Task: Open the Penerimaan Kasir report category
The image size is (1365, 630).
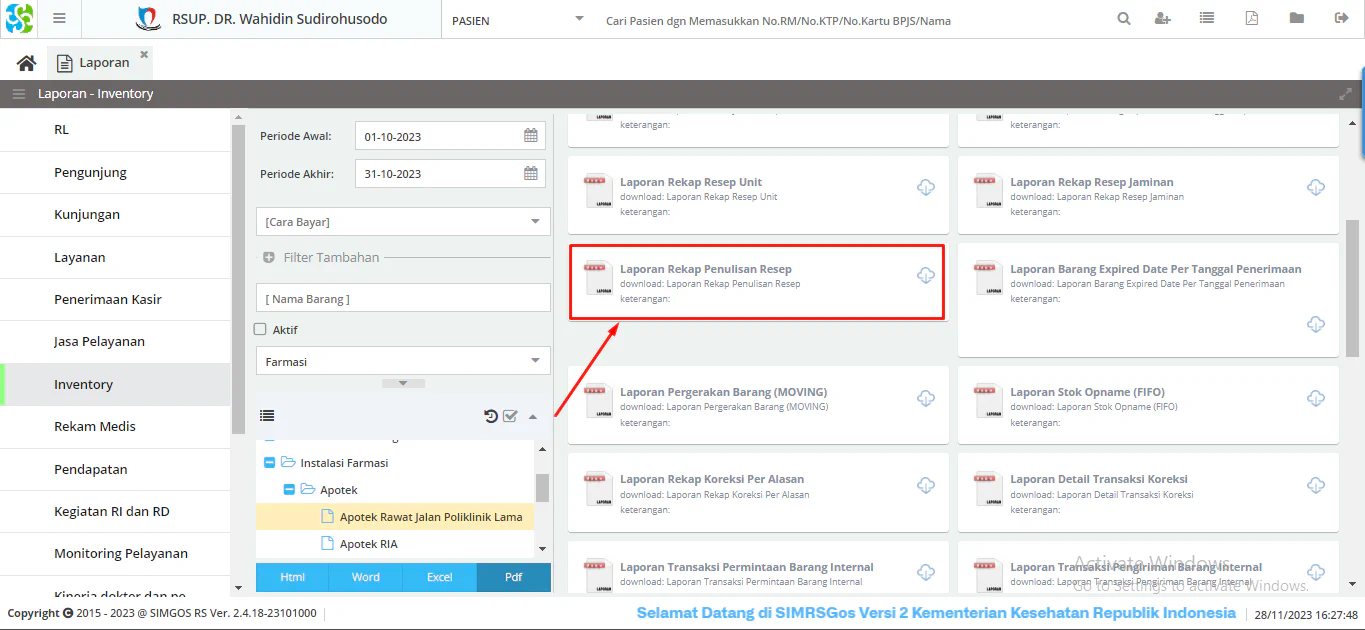Action: click(115, 299)
